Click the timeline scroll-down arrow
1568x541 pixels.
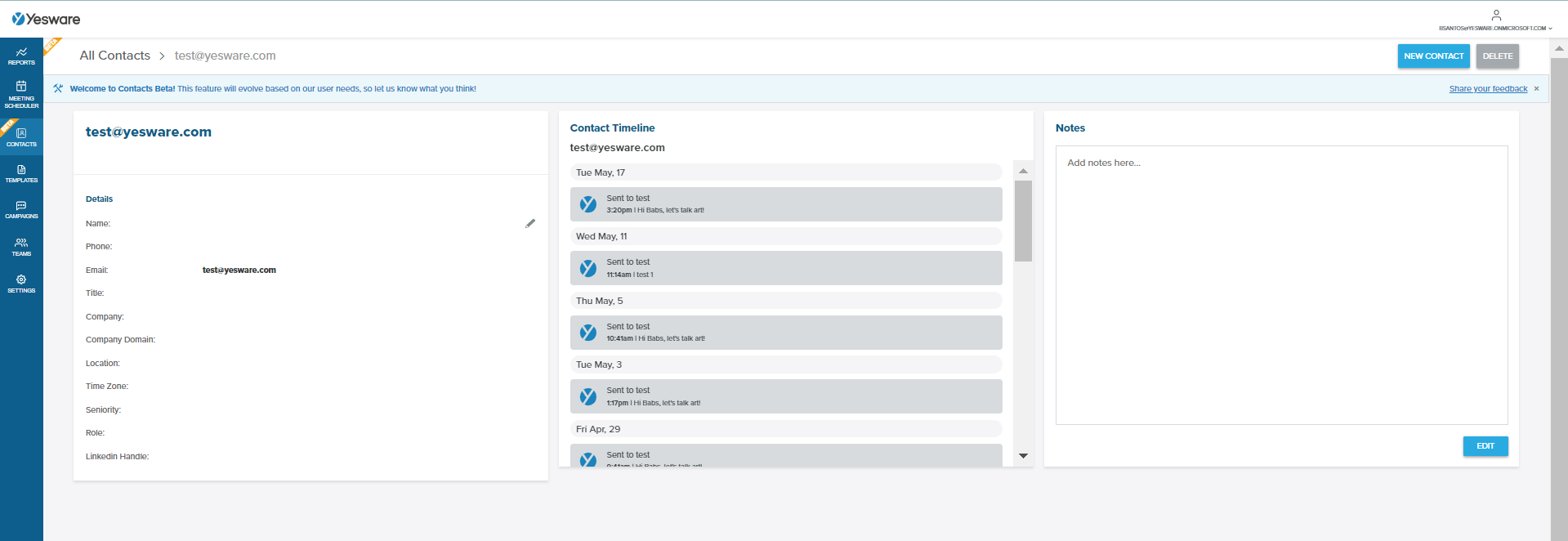1023,456
